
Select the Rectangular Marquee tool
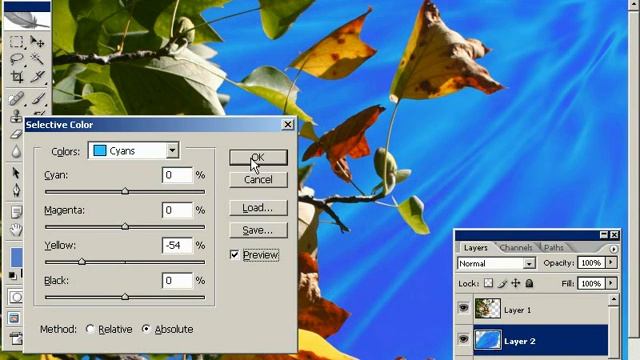coord(16,42)
